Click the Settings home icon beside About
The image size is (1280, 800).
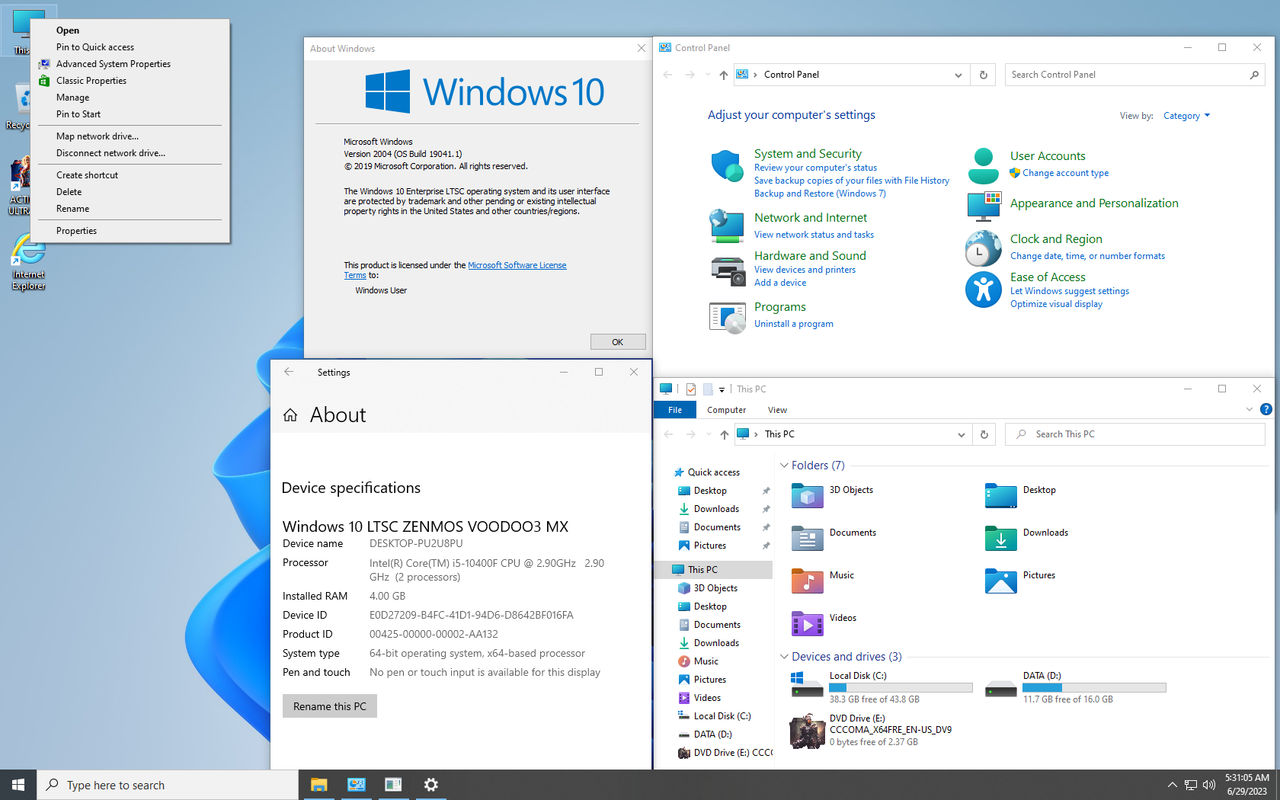pyautogui.click(x=290, y=415)
